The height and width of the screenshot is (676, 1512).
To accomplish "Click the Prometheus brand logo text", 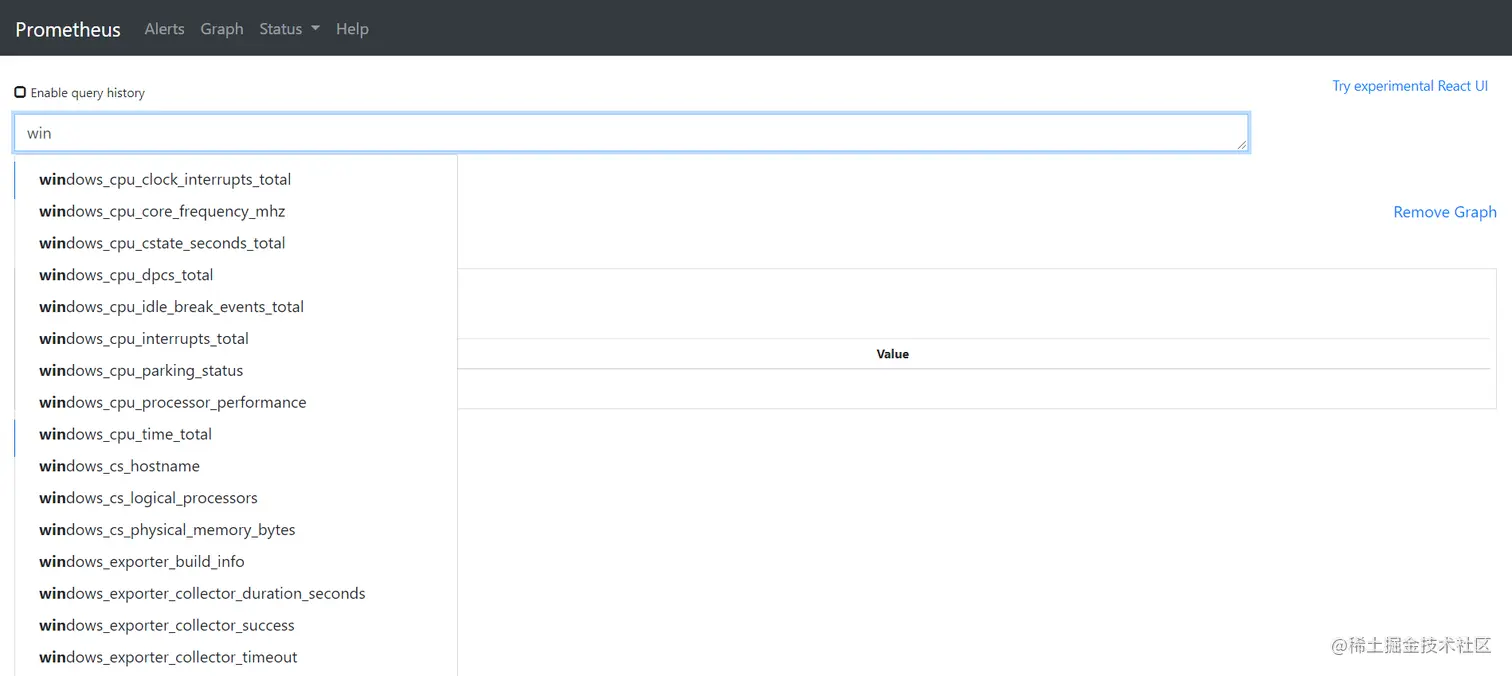I will [x=68, y=29].
